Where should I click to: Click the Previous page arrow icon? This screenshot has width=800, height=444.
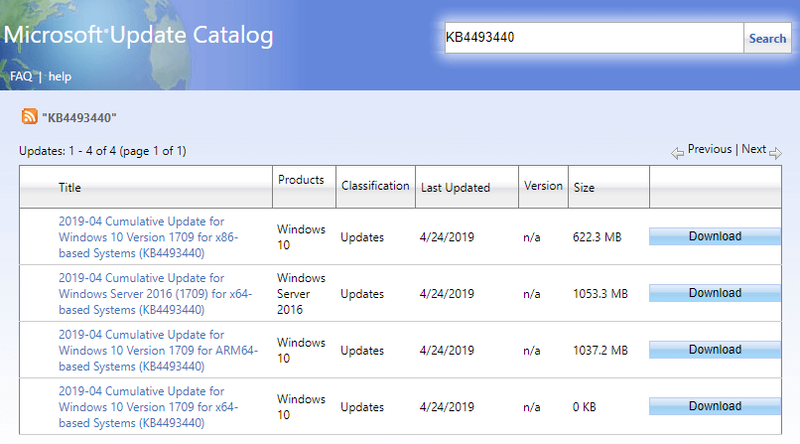tap(677, 153)
